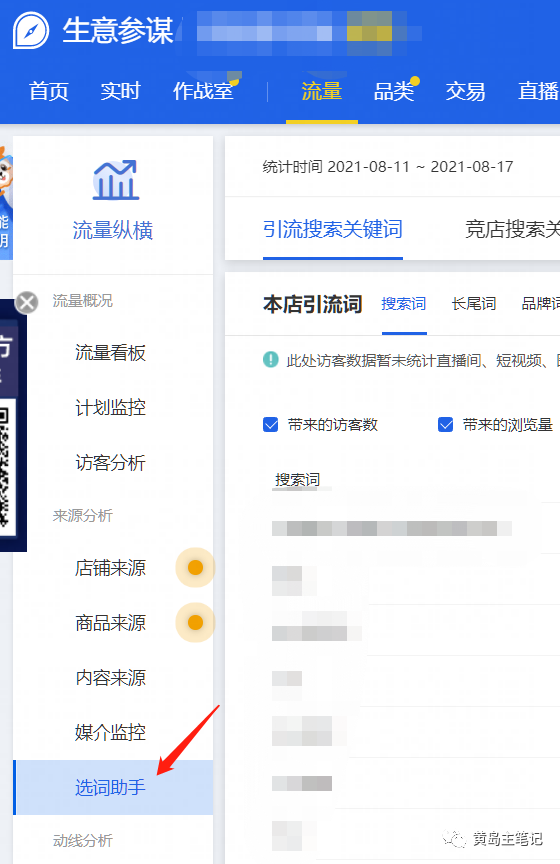This screenshot has height=864, width=560.
Task: Switch to 竞店搜索关键词 tab
Action: click(513, 229)
